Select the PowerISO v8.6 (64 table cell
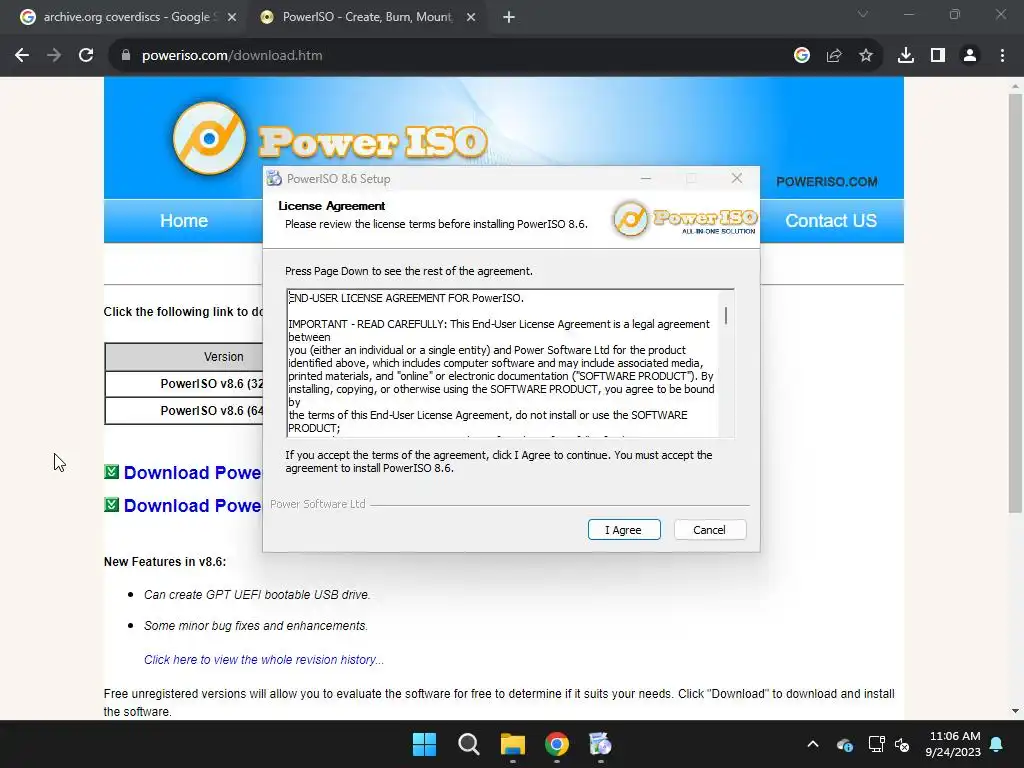 pyautogui.click(x=184, y=411)
